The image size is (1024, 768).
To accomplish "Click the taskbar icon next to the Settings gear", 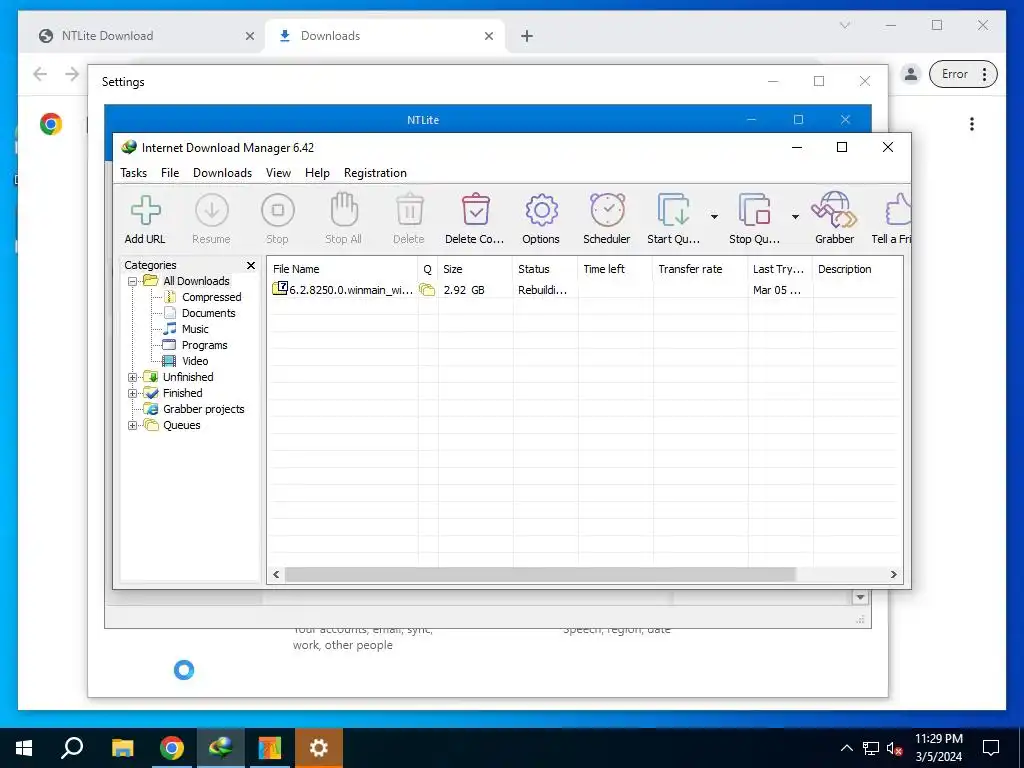I will point(269,748).
